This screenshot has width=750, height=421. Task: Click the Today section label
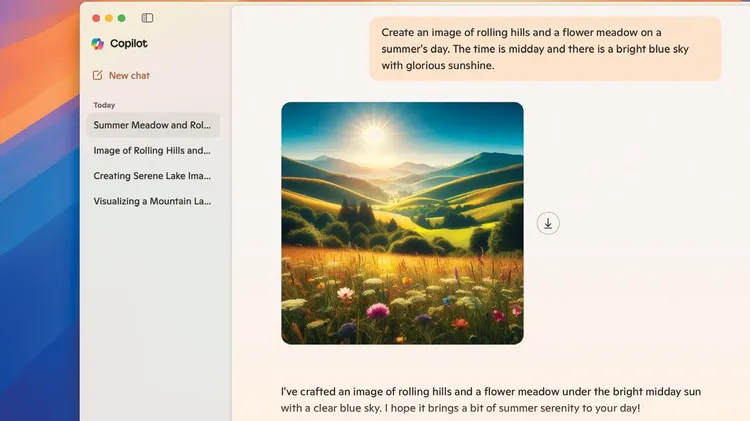click(104, 105)
